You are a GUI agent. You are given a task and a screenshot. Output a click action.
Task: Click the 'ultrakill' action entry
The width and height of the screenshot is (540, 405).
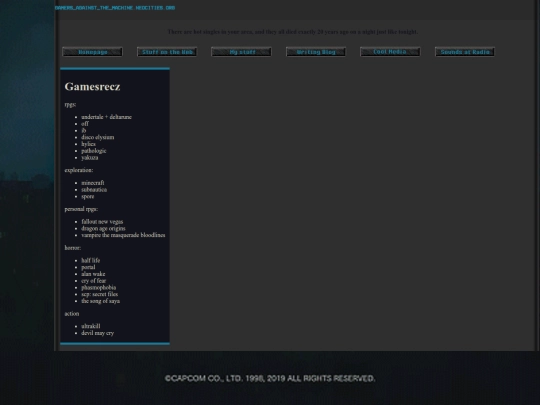(x=91, y=326)
